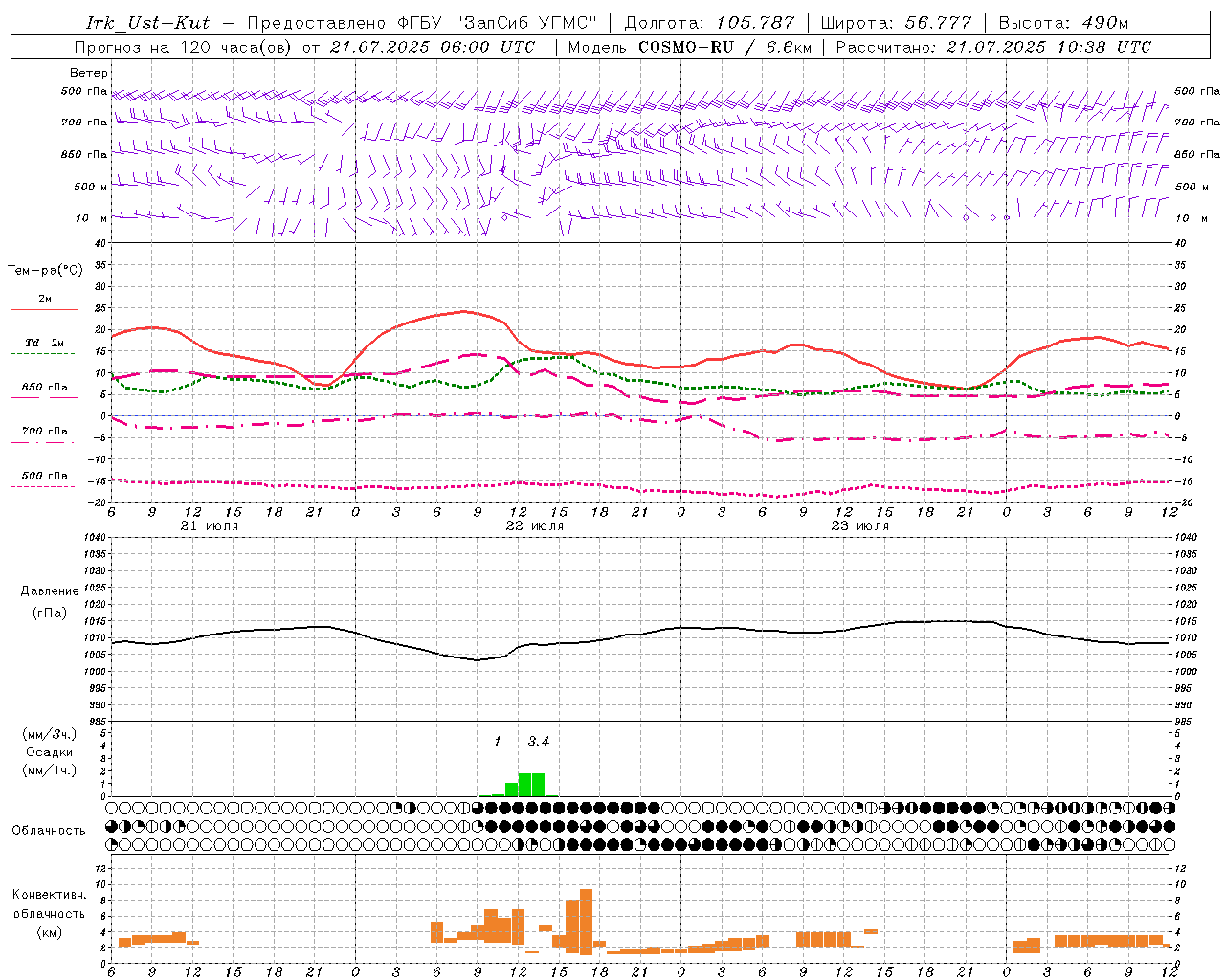
Task: Select the (гПа) unit label under Давление
Action: (x=50, y=612)
